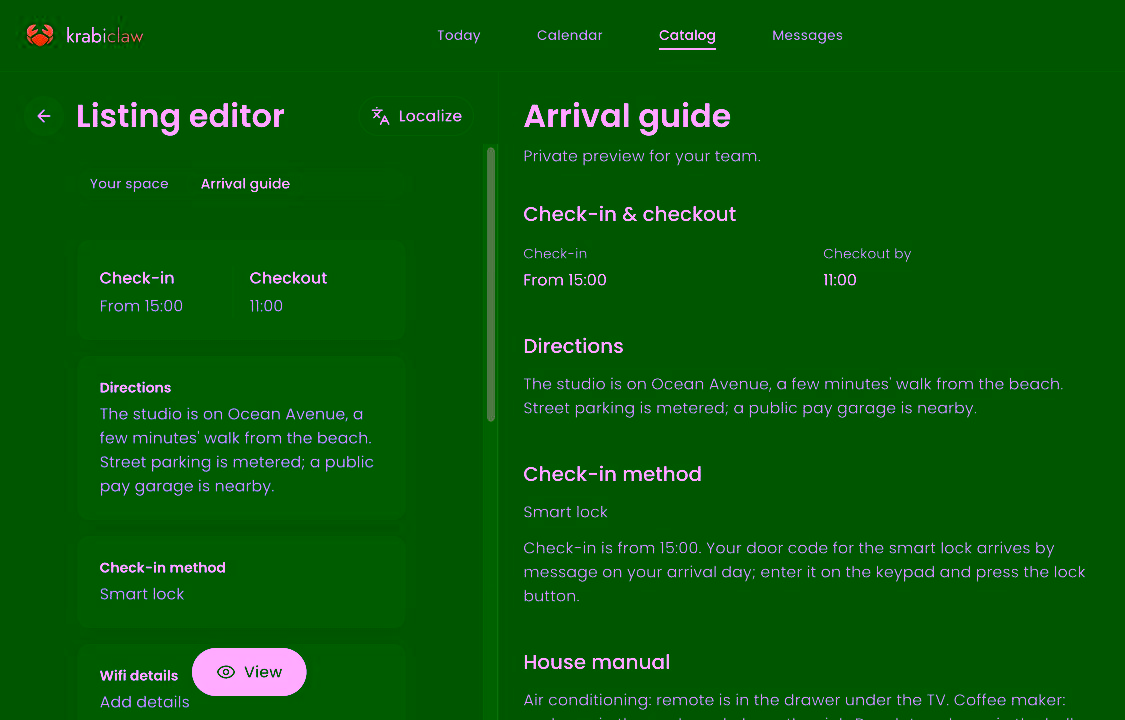Click the Arrival guide preview heading
Screen dimensions: 1125x720
click(627, 116)
